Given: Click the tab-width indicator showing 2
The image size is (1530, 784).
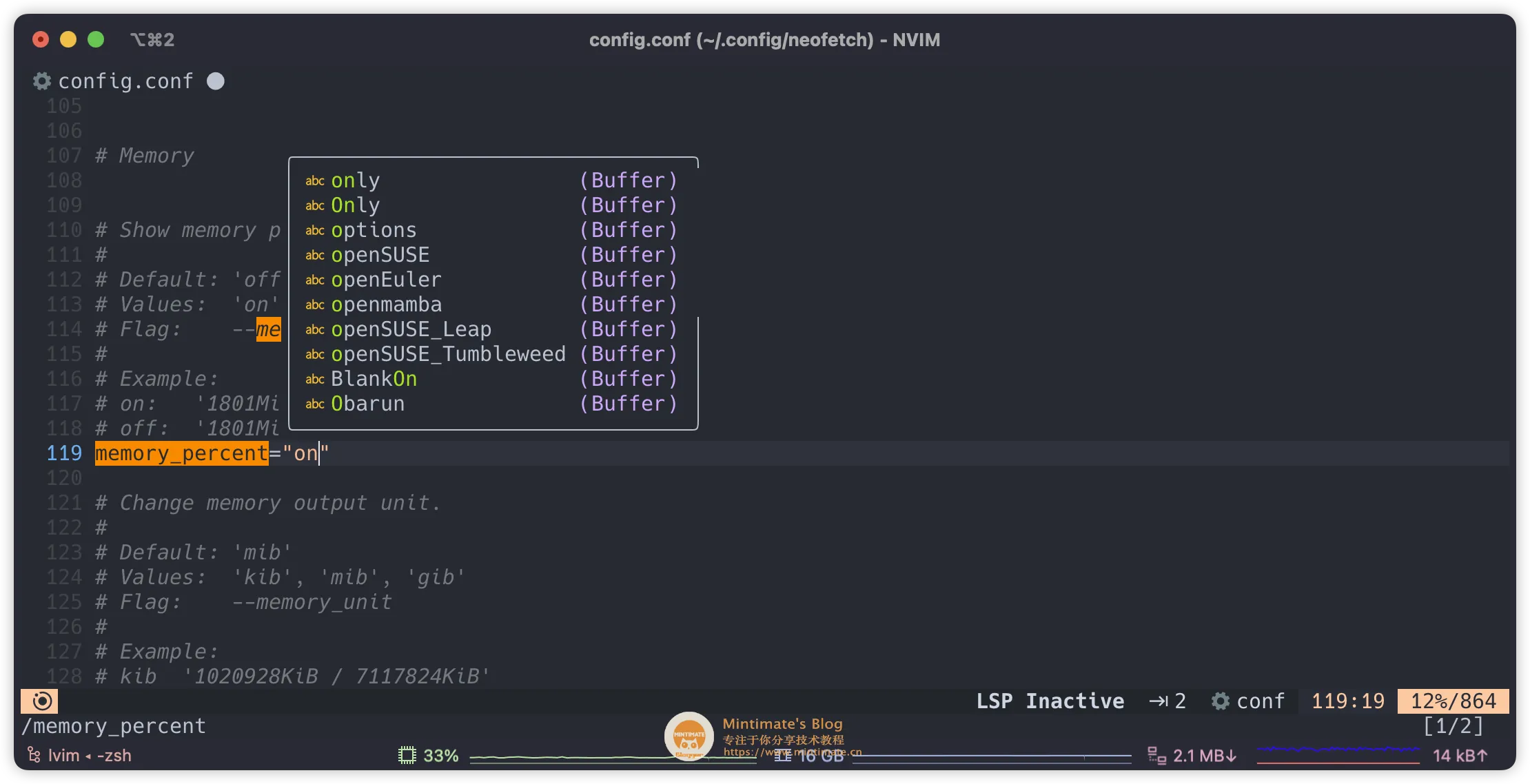Looking at the screenshot, I should point(1167,701).
